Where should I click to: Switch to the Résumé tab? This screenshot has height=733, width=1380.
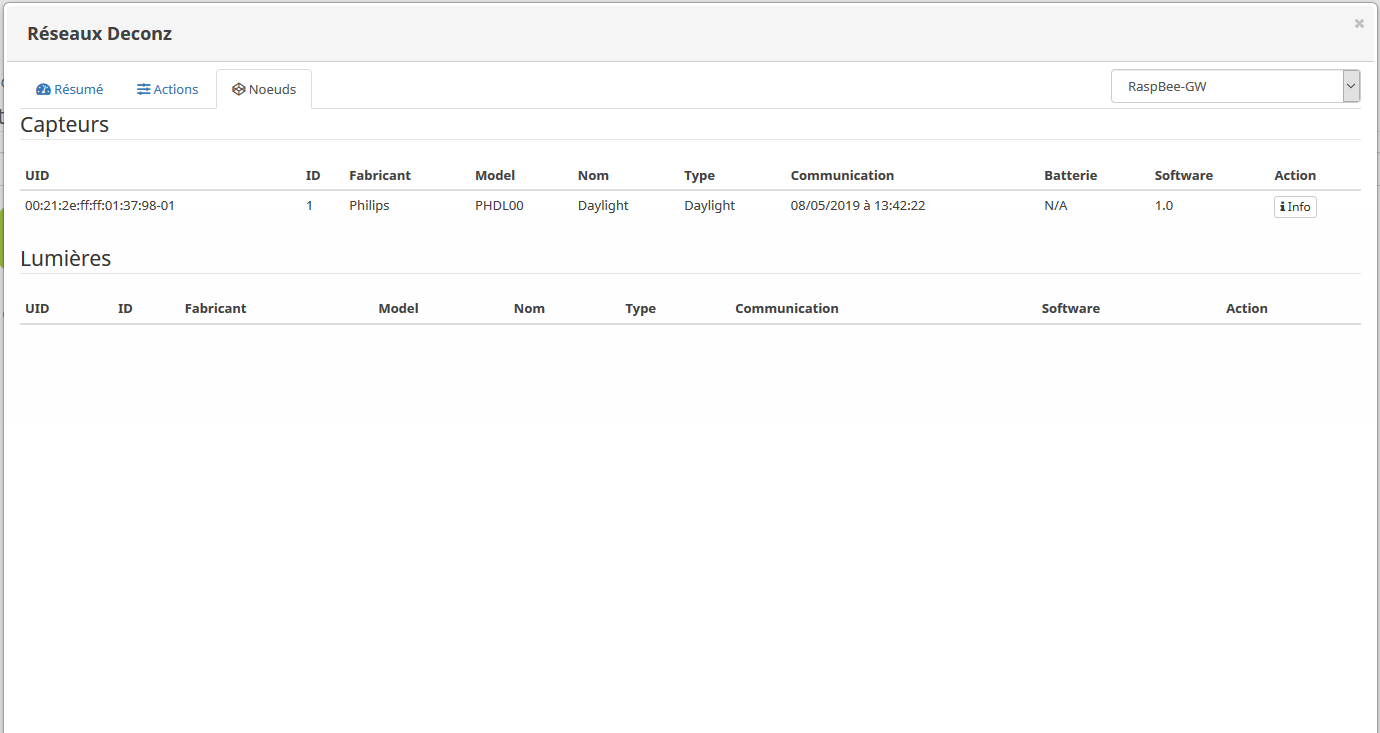(x=69, y=89)
